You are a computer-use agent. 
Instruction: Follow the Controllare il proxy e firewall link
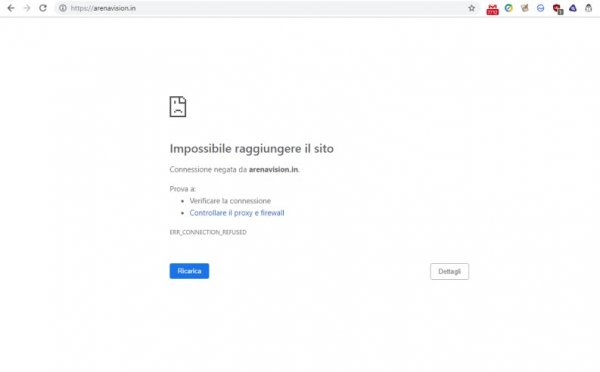237,213
